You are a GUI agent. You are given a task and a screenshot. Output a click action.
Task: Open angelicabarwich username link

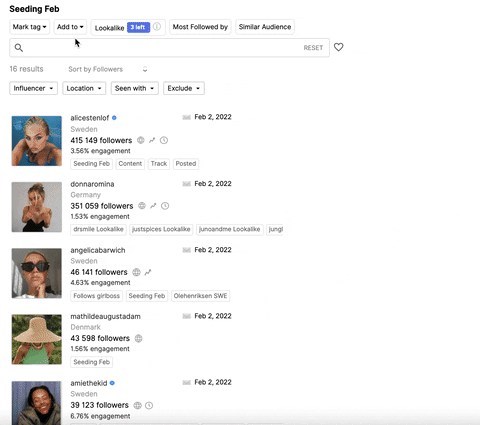click(98, 250)
